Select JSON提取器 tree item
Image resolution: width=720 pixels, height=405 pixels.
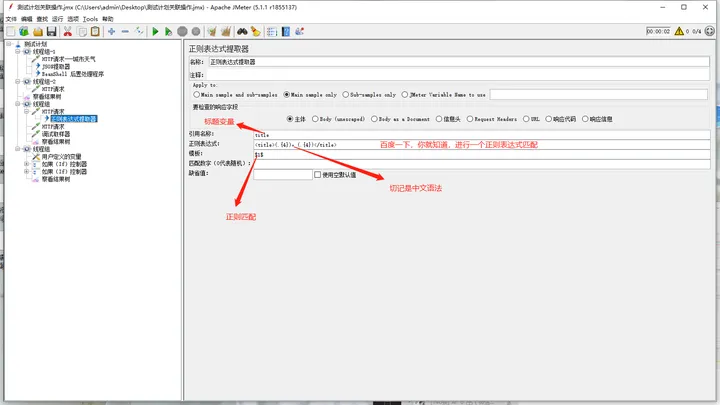click(56, 67)
